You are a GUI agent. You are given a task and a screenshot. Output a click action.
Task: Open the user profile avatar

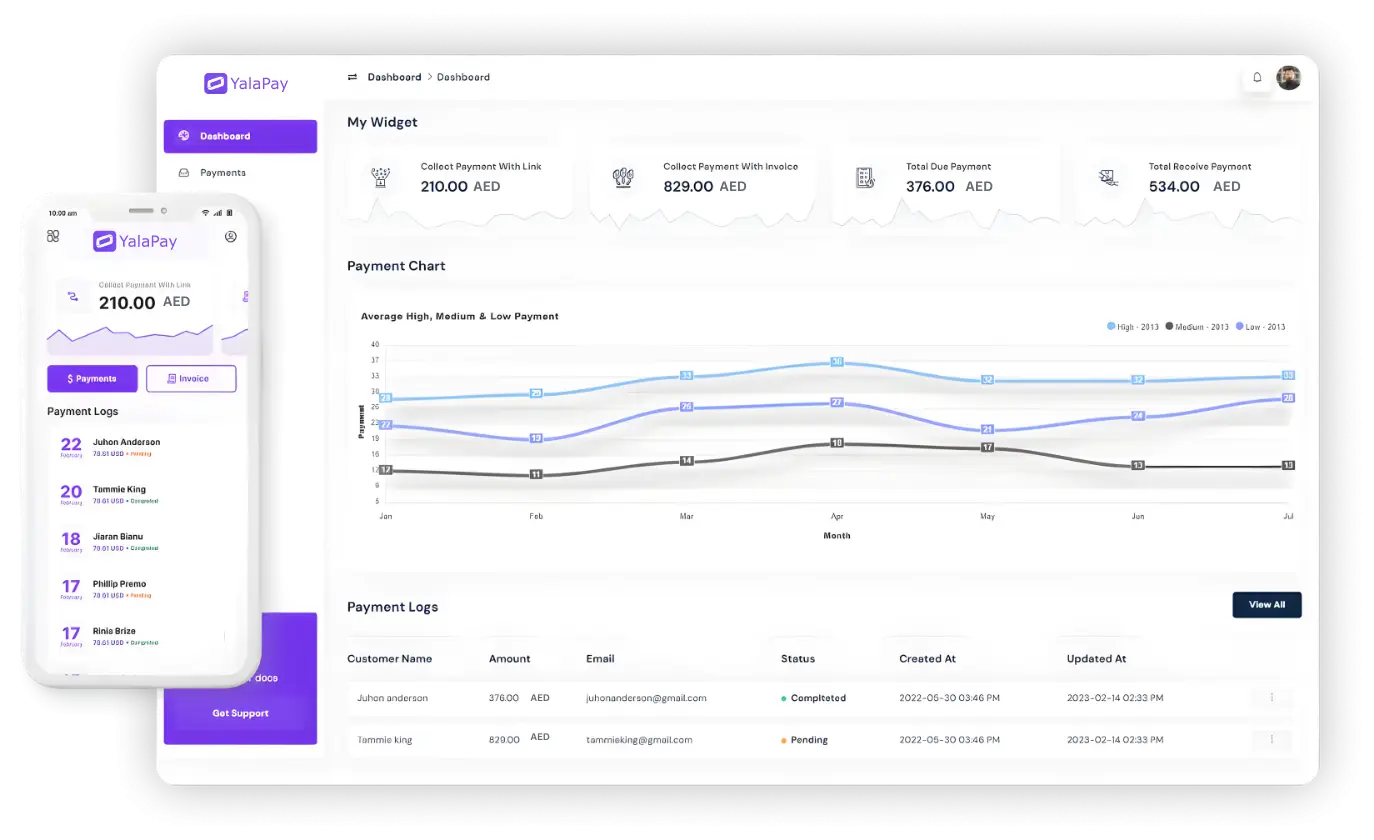point(1288,78)
